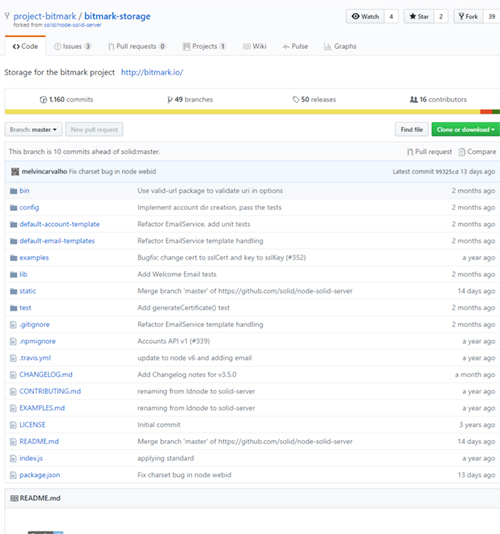Screen dimensions: 500x534
Task: Open the CHANGELOG.md file name
Action: (x=46, y=375)
